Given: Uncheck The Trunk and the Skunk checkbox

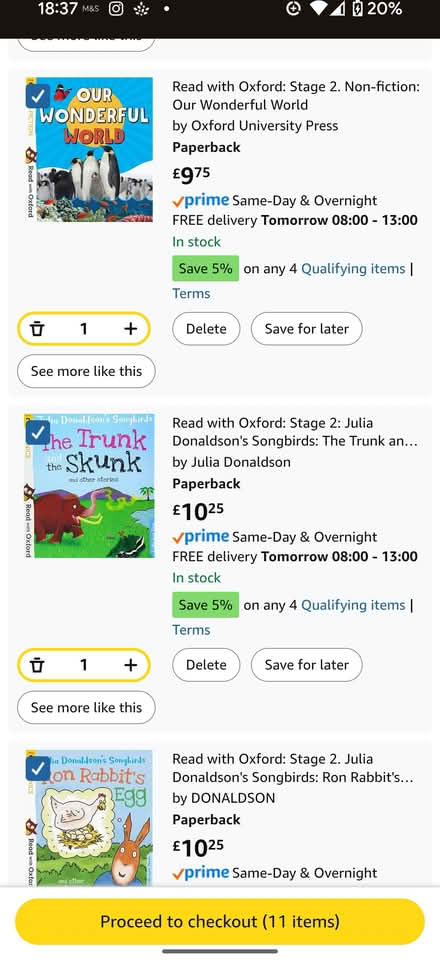Looking at the screenshot, I should click(x=37, y=432).
